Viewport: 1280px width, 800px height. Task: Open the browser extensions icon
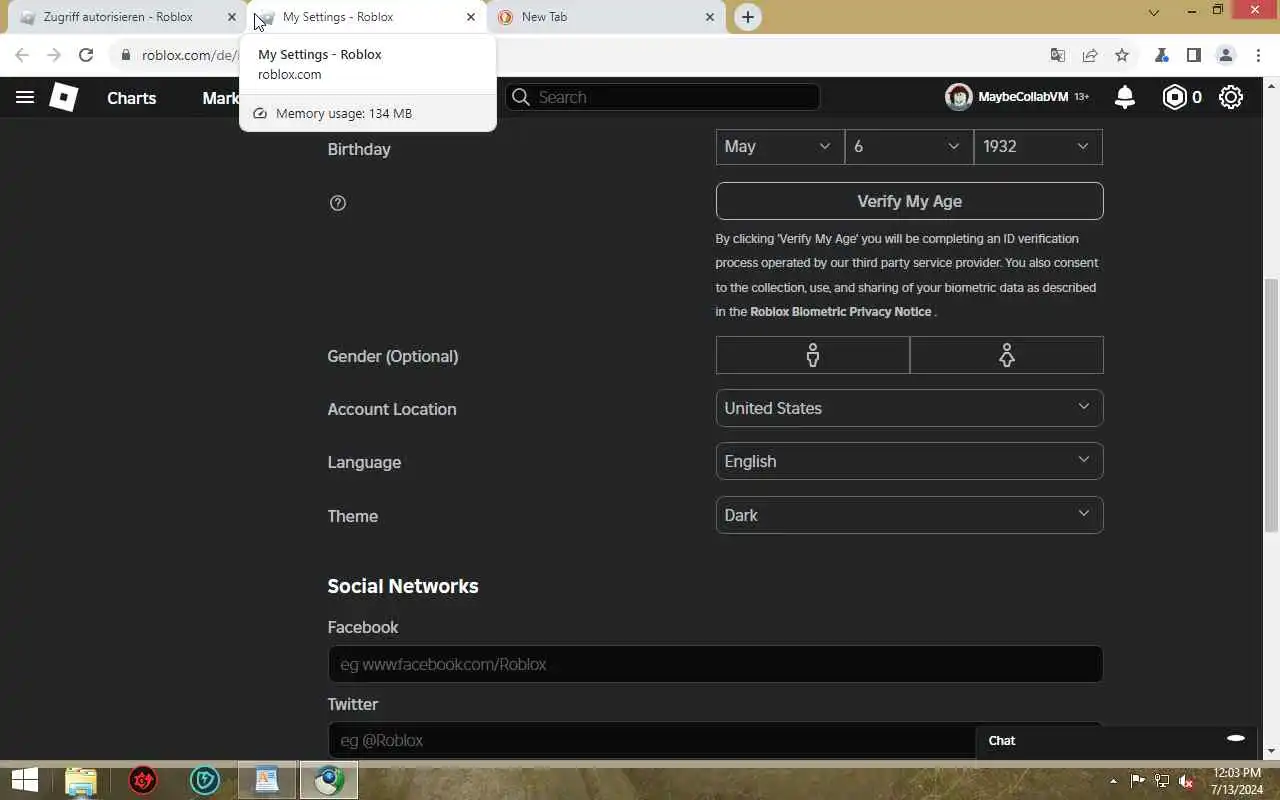1161,55
